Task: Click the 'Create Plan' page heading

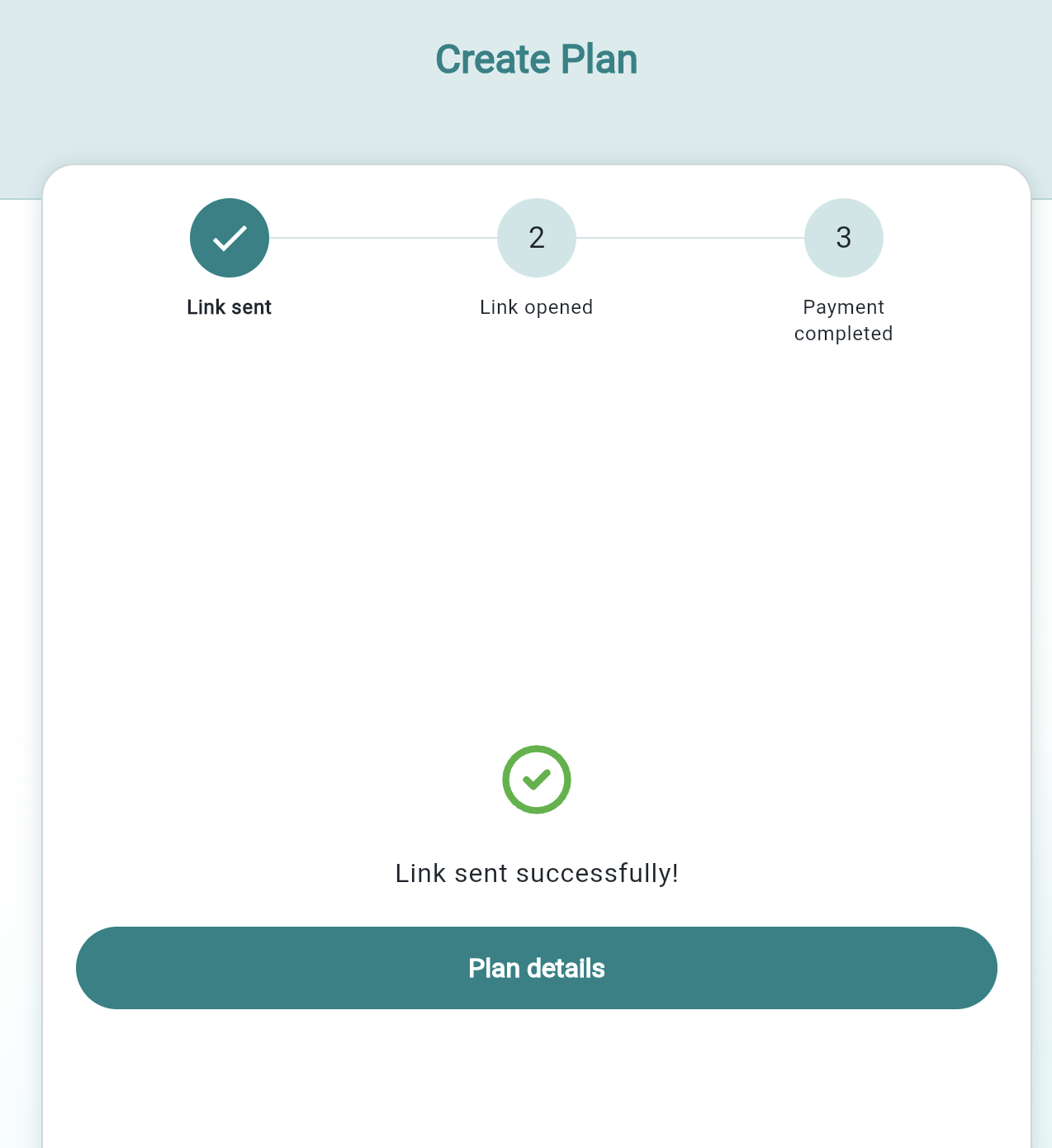Action: [536, 59]
